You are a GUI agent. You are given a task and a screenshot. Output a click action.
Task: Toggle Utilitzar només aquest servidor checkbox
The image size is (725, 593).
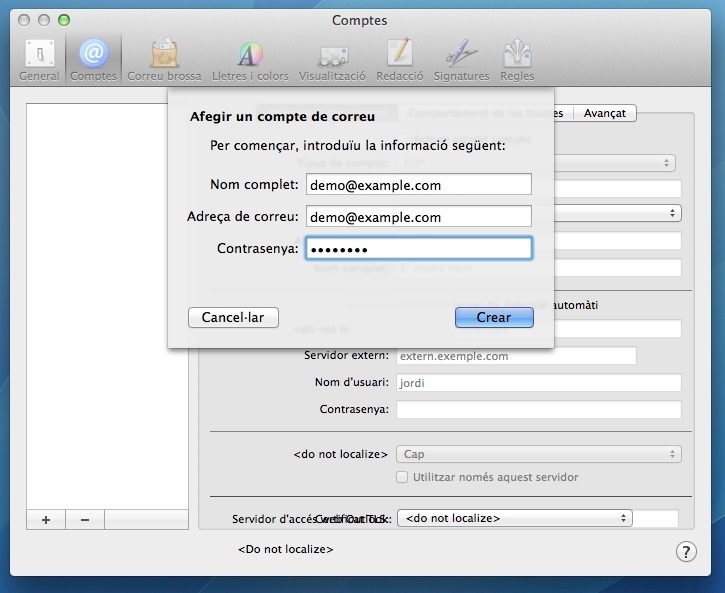click(402, 477)
